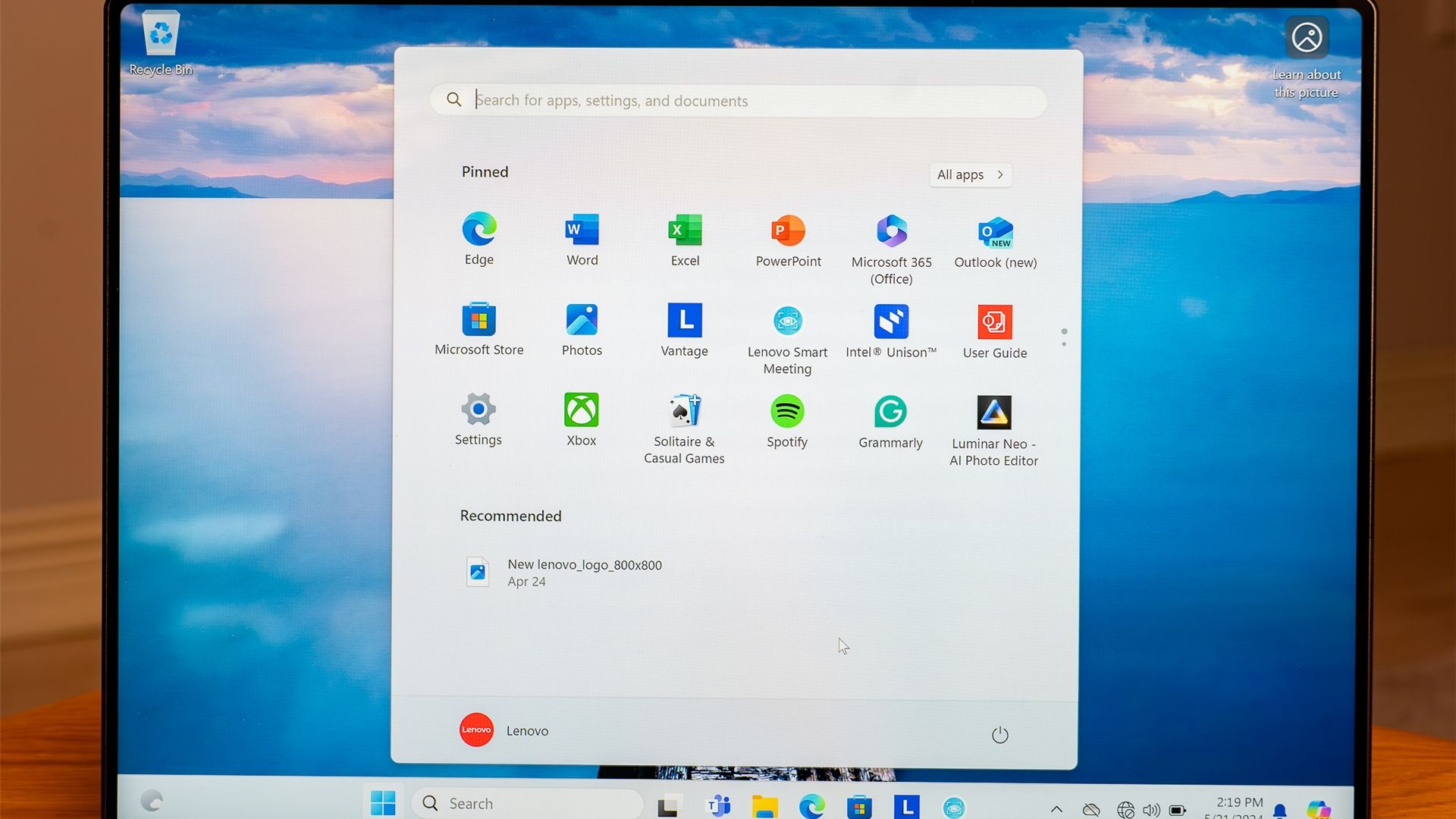This screenshot has height=819, width=1456.
Task: Open Lenovo Smart Meeting app
Action: tap(787, 320)
